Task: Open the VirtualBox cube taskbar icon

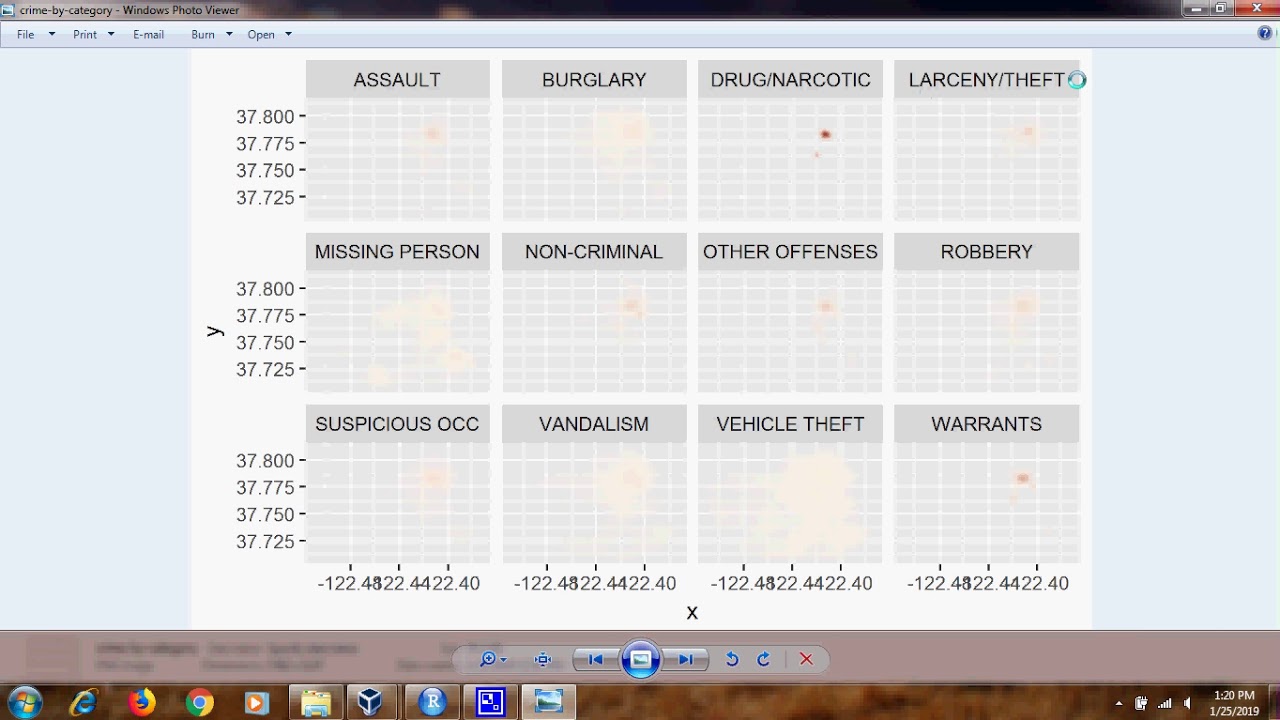Action: pyautogui.click(x=371, y=703)
